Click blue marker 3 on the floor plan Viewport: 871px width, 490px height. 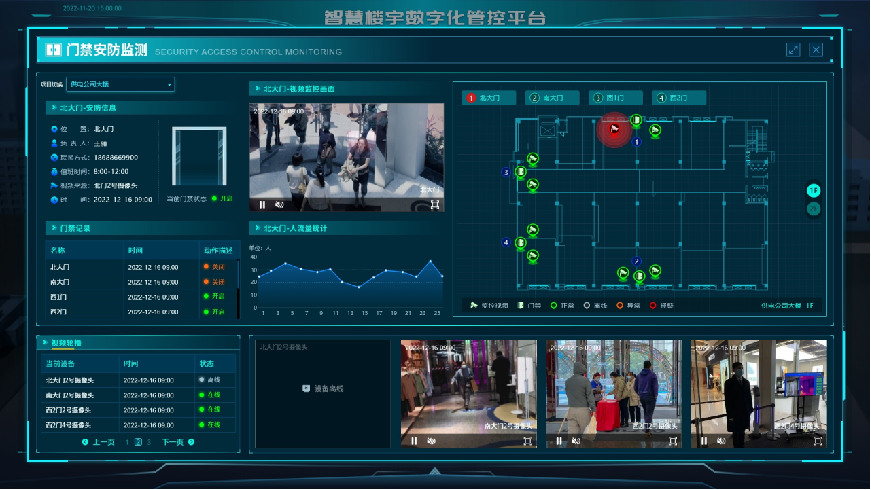click(506, 173)
